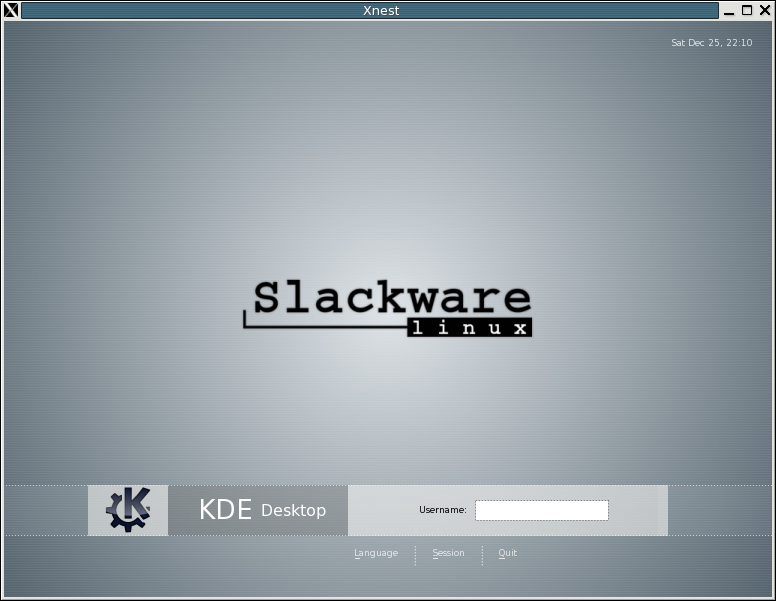Select the Quit option

[507, 553]
